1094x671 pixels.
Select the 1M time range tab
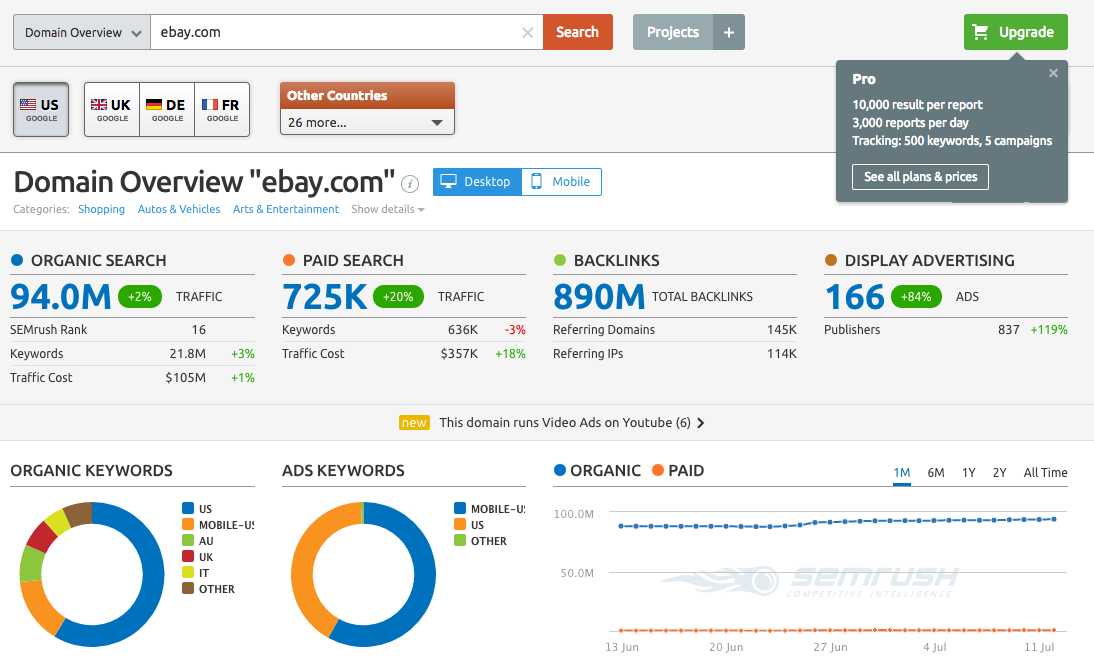[x=901, y=473]
